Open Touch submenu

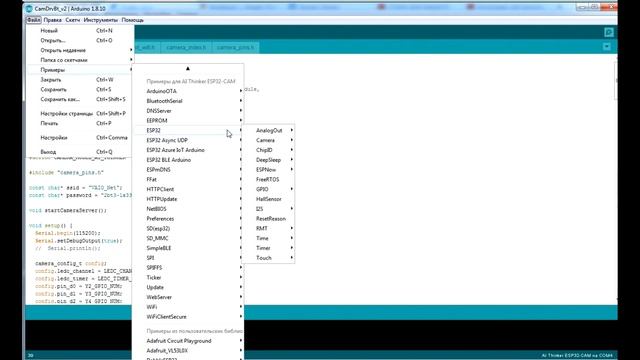point(269,258)
